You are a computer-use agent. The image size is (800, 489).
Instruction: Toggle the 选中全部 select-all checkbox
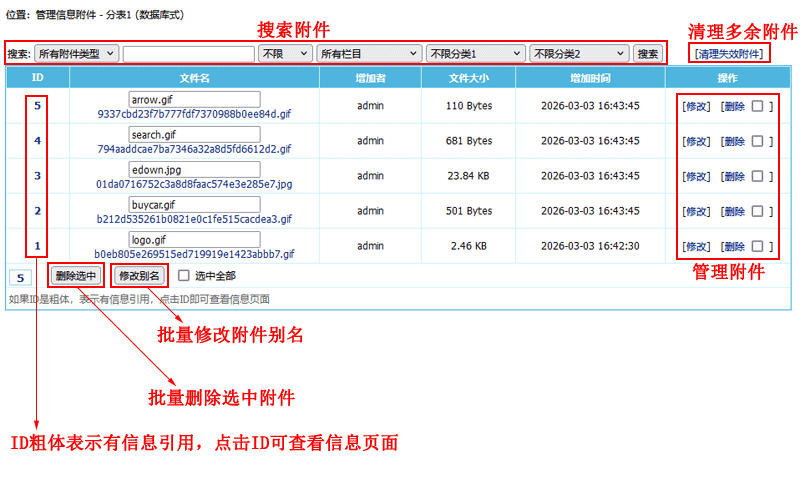pos(183,276)
